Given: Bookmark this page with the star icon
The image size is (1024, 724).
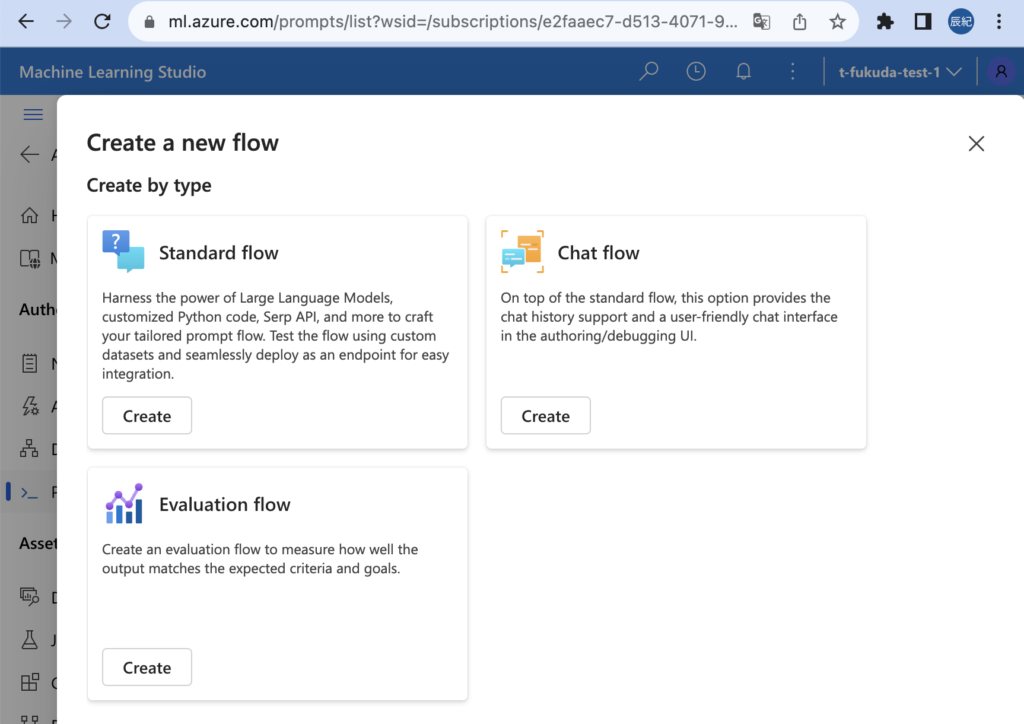Looking at the screenshot, I should pyautogui.click(x=838, y=21).
